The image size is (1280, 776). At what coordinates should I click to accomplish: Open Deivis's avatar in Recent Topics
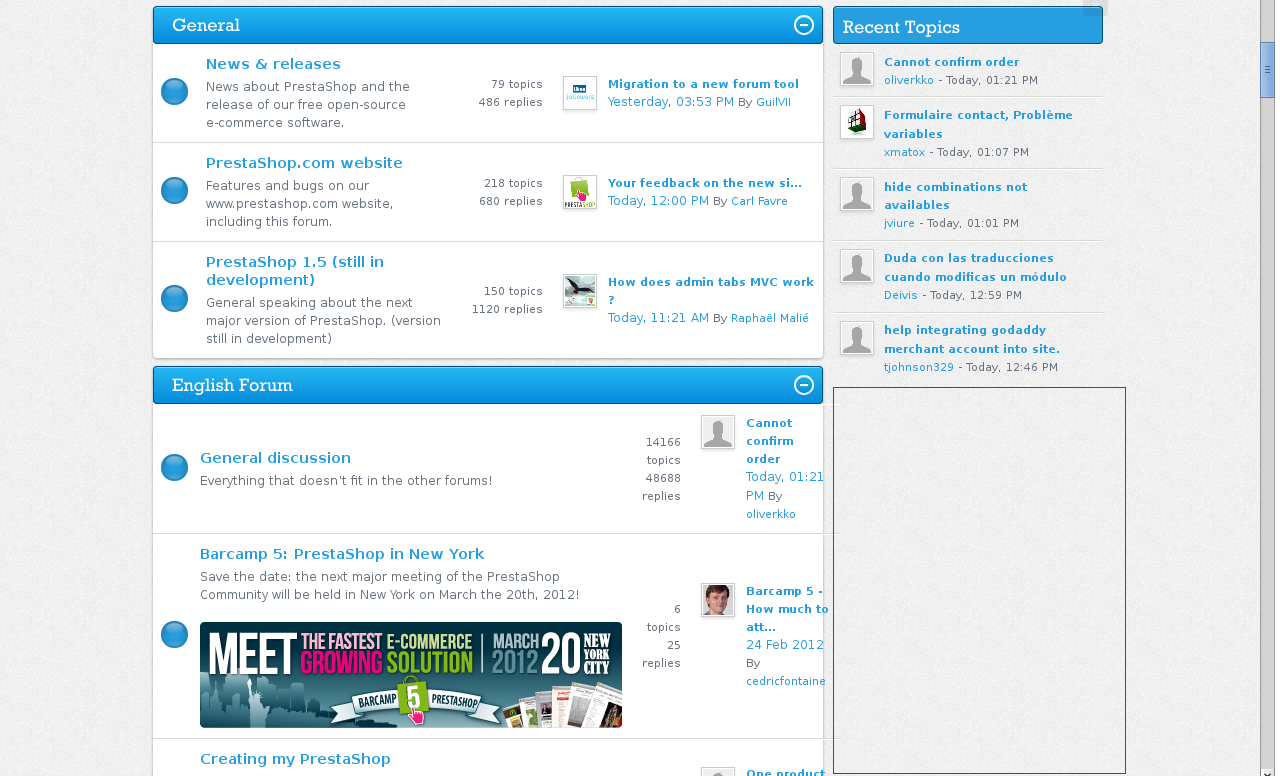pos(857,266)
